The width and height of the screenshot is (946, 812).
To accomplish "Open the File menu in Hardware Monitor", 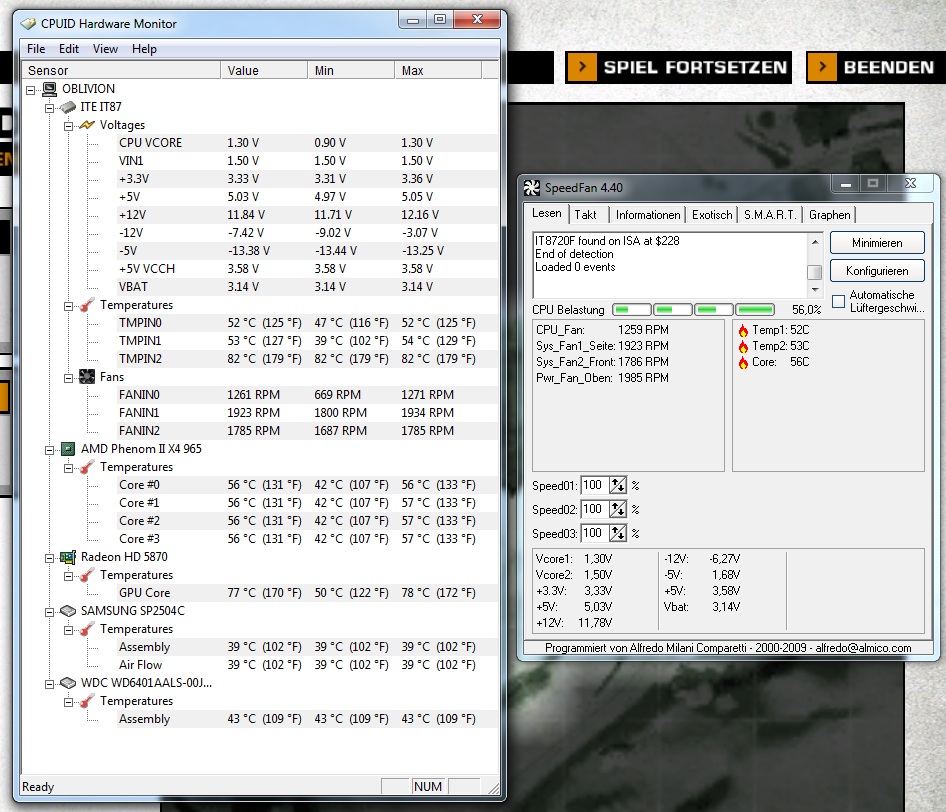I will click(x=36, y=49).
